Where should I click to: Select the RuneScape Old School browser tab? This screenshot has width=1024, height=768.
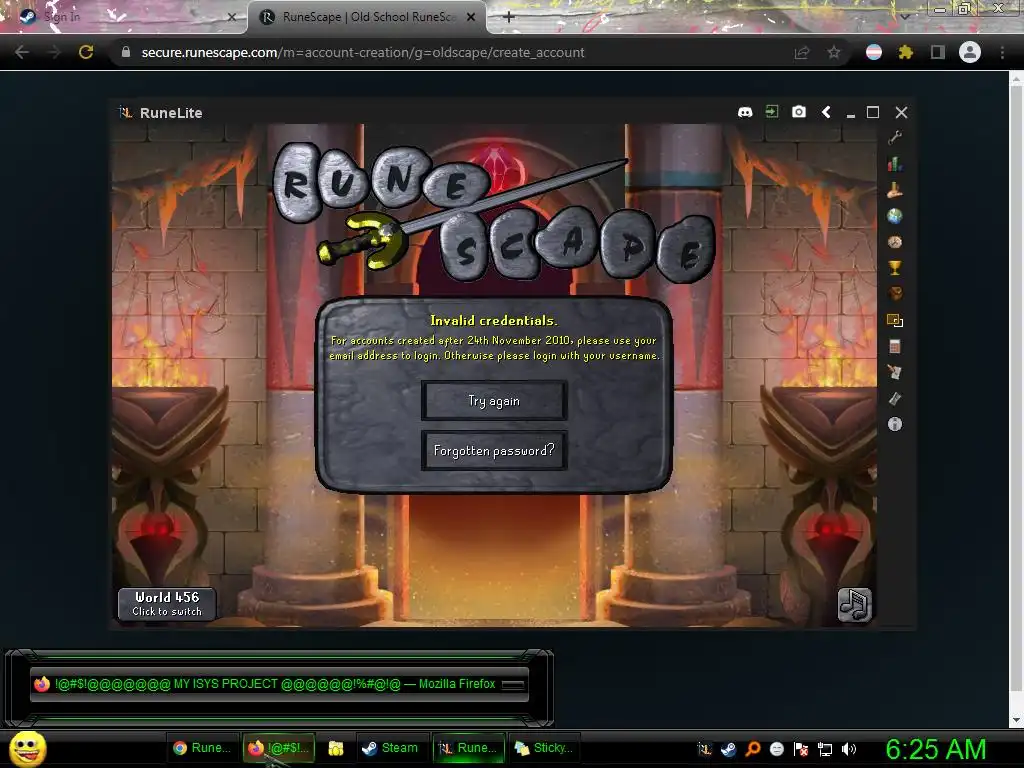point(368,17)
